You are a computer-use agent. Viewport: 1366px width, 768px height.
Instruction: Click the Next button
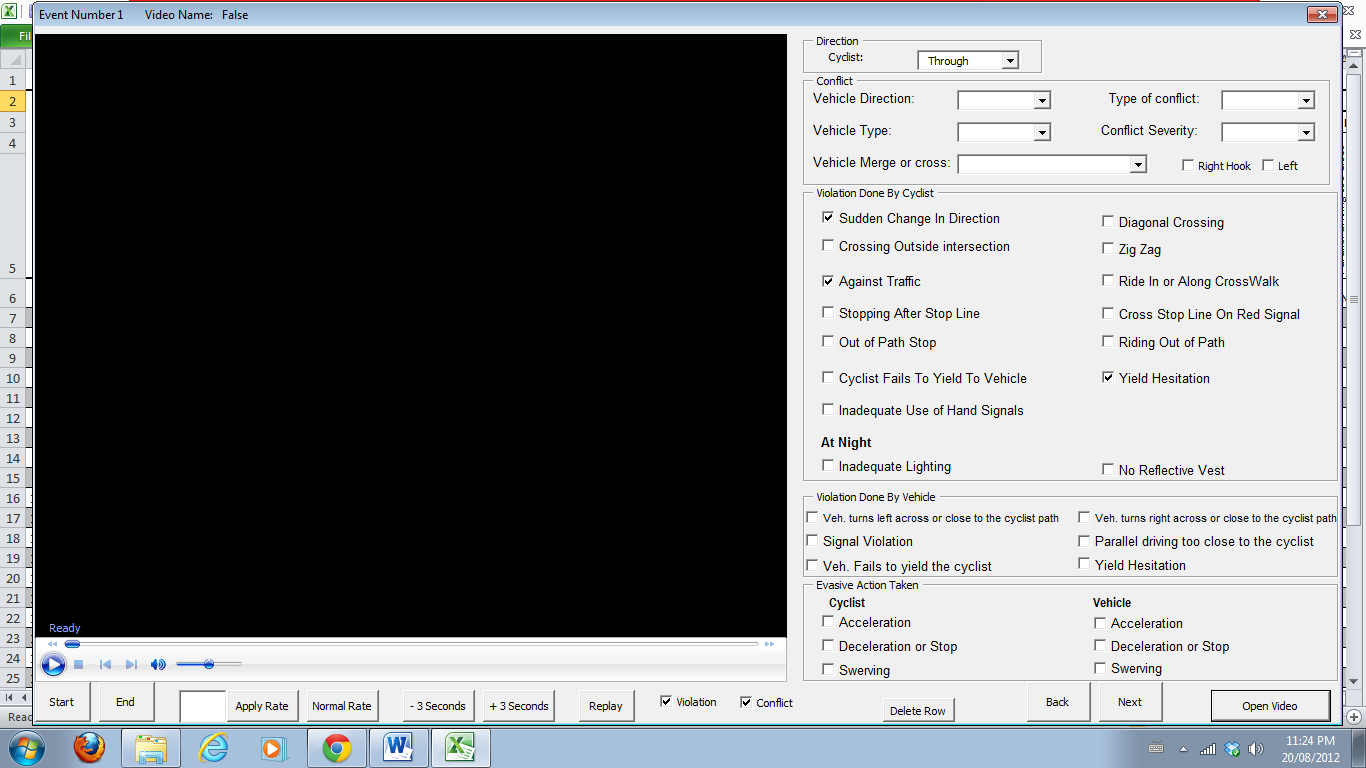(1130, 702)
